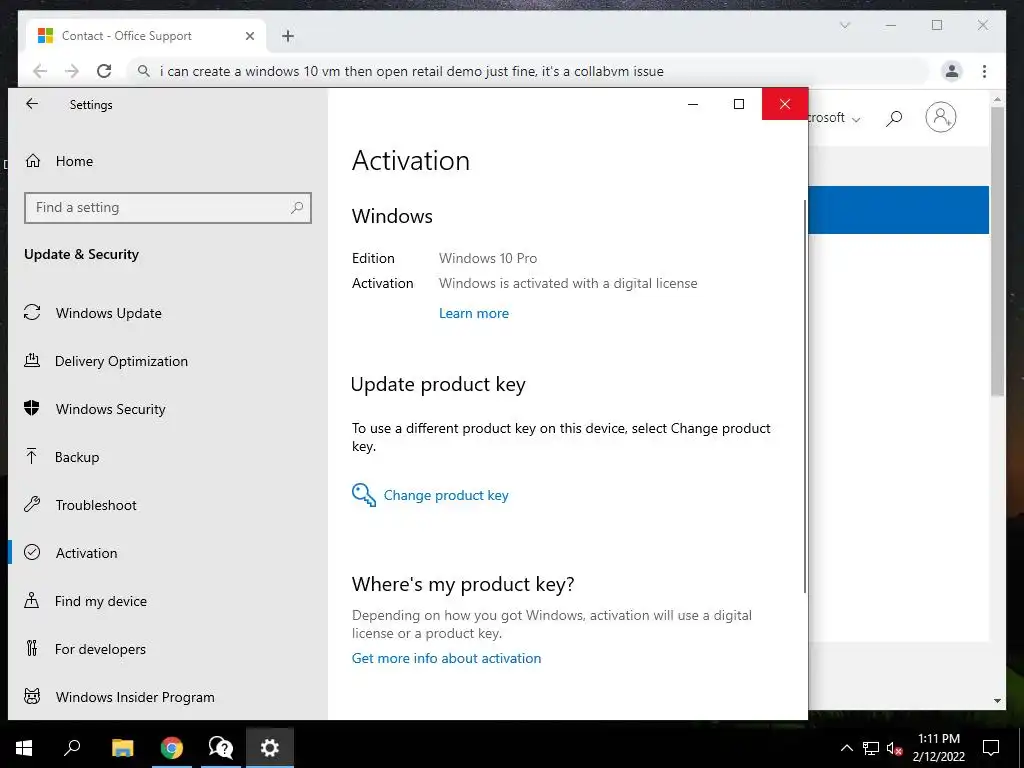Click Chrome's forward navigation arrow
The image size is (1024, 768).
(72, 71)
